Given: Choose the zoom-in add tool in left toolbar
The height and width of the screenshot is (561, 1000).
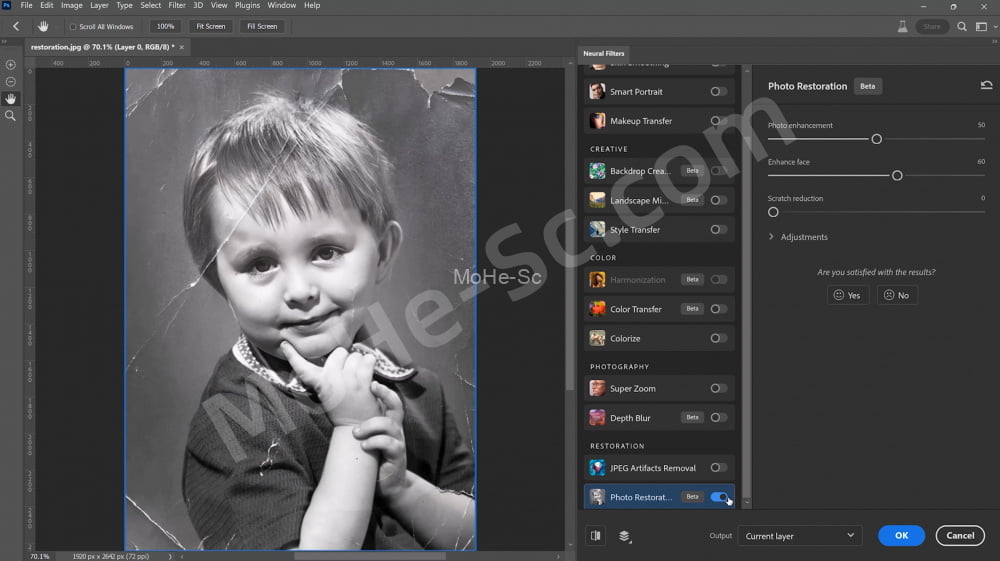Looking at the screenshot, I should 10,65.
